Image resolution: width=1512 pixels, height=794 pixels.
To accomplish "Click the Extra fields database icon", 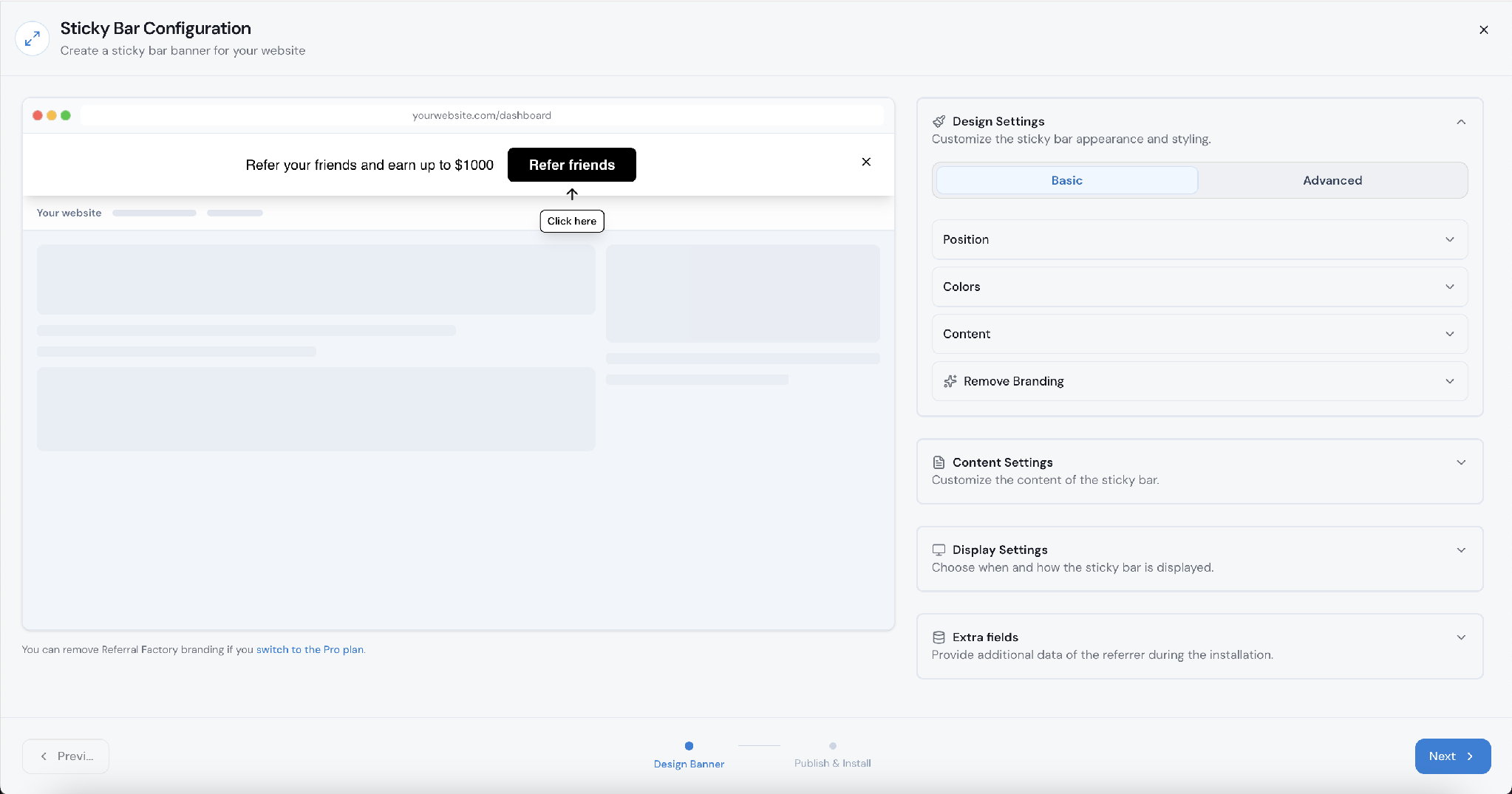I will pos(939,637).
